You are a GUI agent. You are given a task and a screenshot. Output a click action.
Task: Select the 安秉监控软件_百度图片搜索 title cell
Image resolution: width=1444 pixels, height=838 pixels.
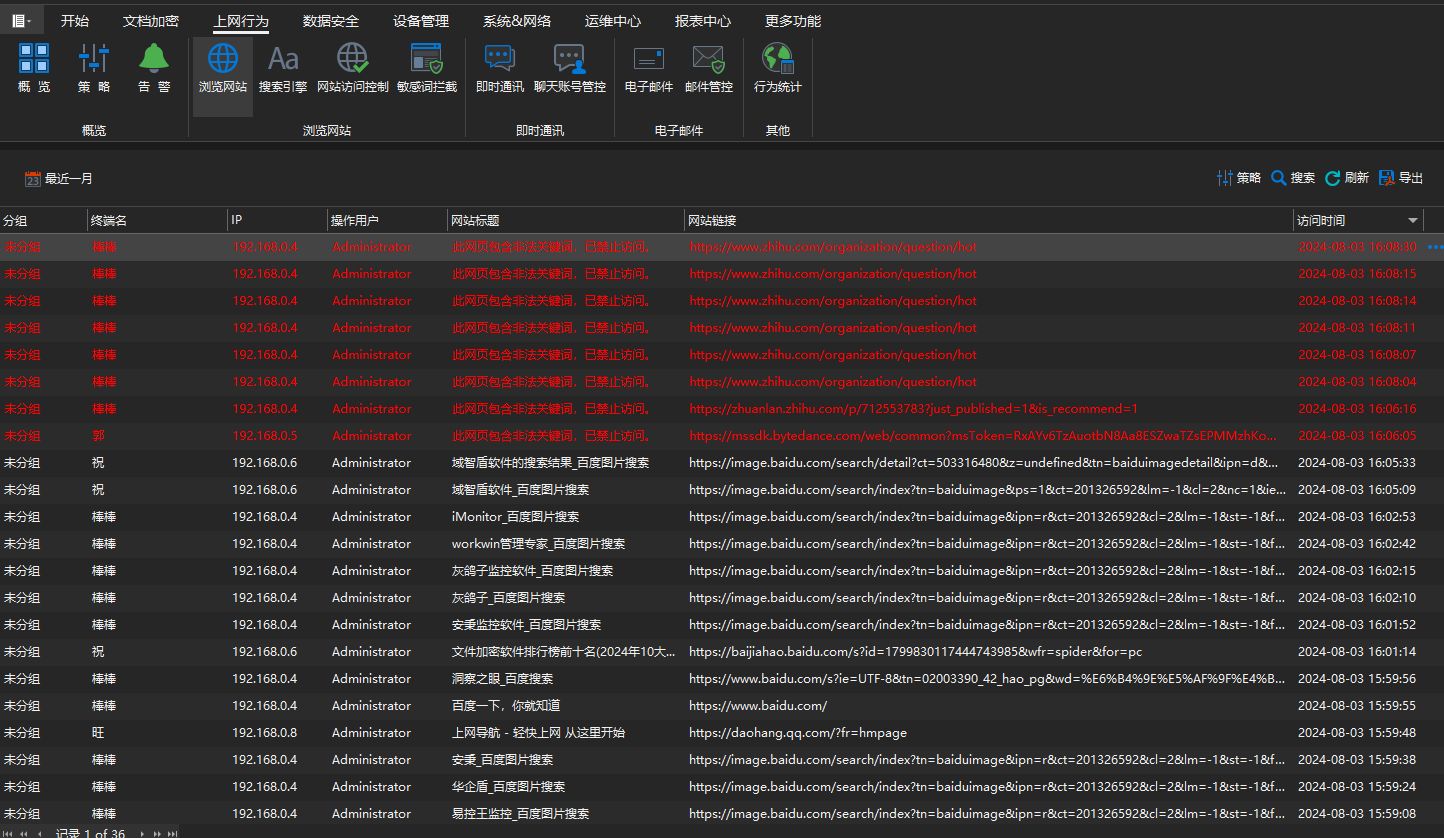(566, 625)
